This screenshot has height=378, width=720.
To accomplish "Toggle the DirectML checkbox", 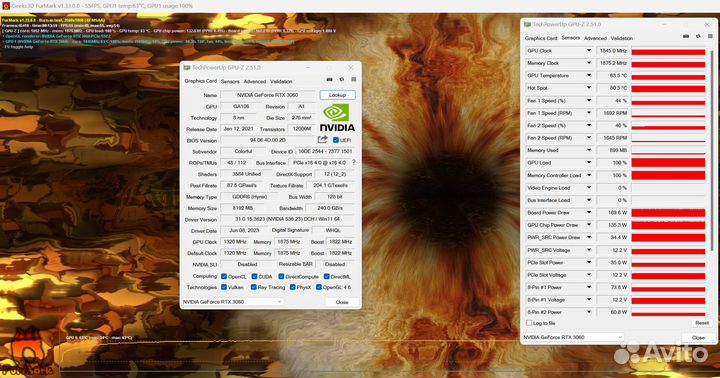I will coord(326,276).
